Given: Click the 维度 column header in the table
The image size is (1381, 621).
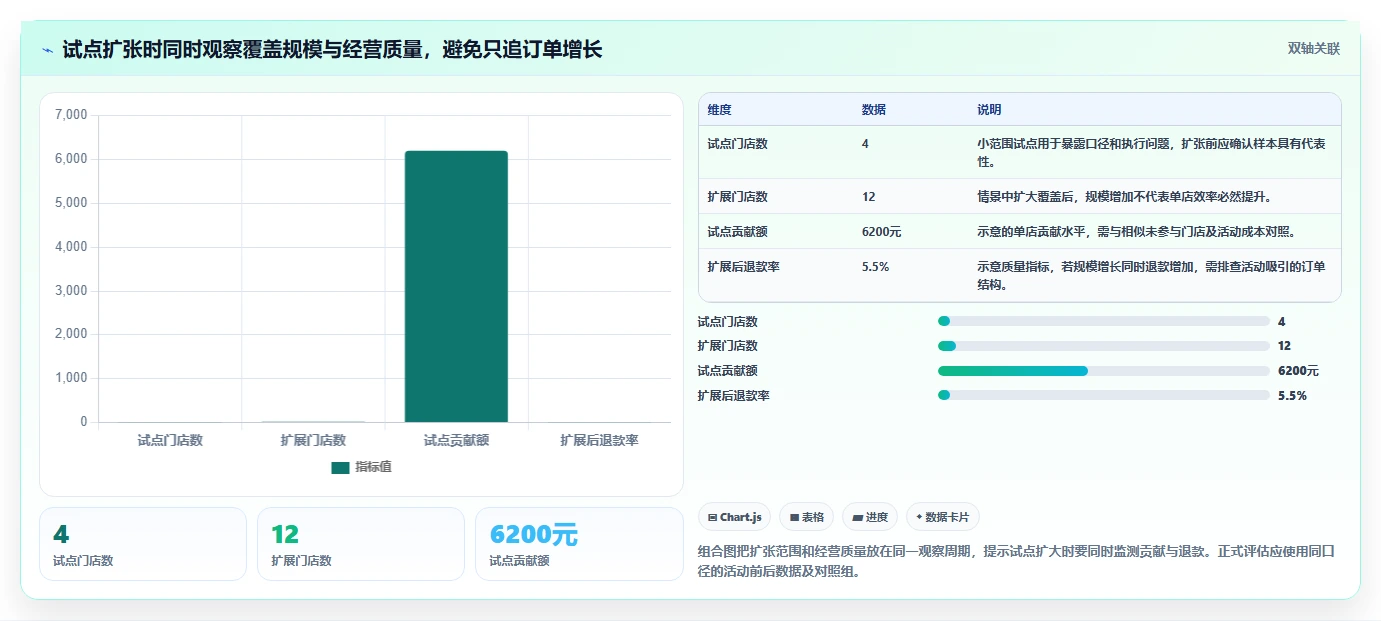Looking at the screenshot, I should coord(719,109).
